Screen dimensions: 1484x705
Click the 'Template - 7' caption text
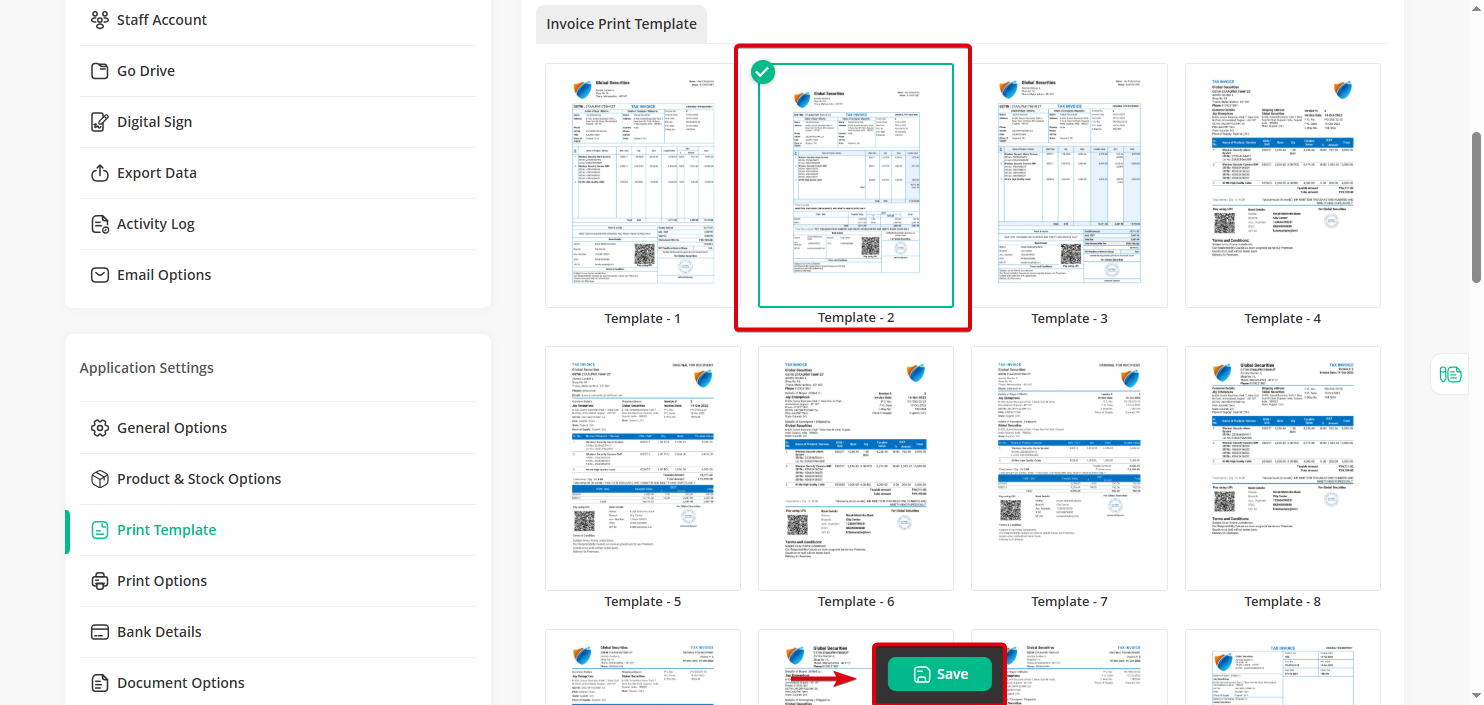pos(1069,601)
